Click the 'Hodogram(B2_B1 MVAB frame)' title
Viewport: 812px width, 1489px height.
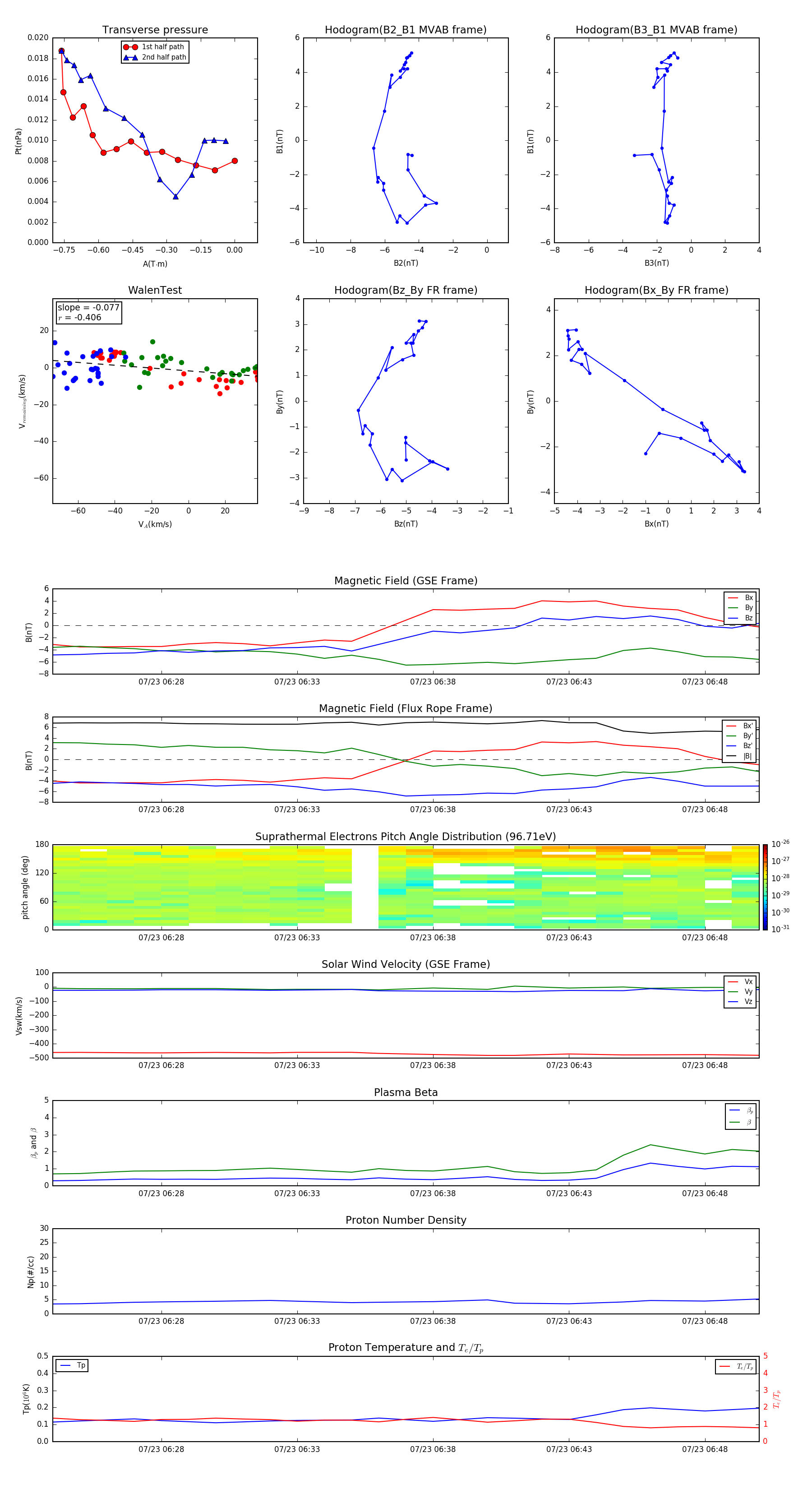(x=406, y=29)
